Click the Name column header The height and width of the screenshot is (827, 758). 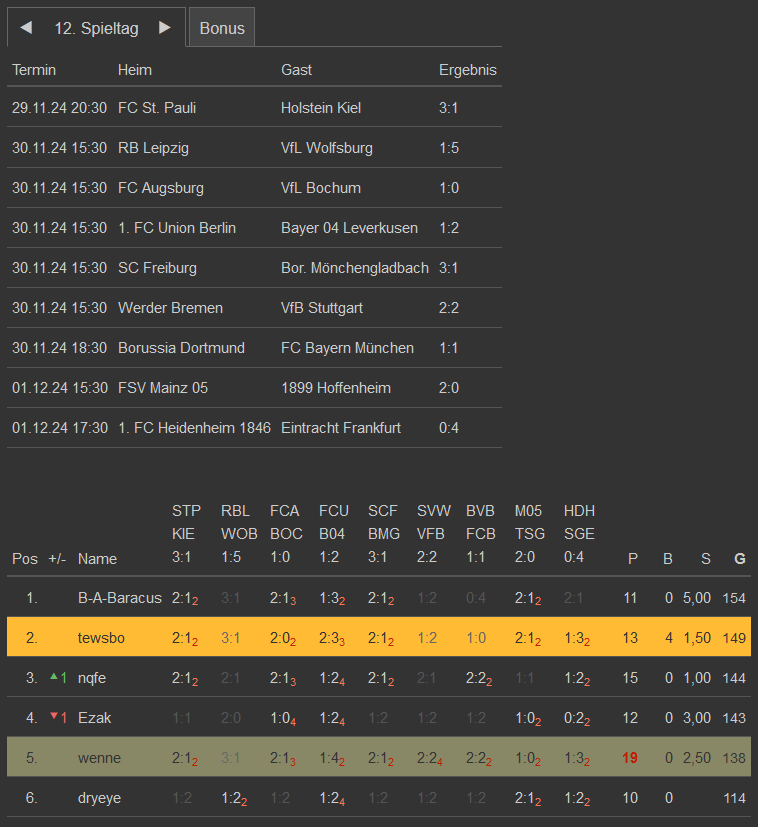click(x=97, y=559)
